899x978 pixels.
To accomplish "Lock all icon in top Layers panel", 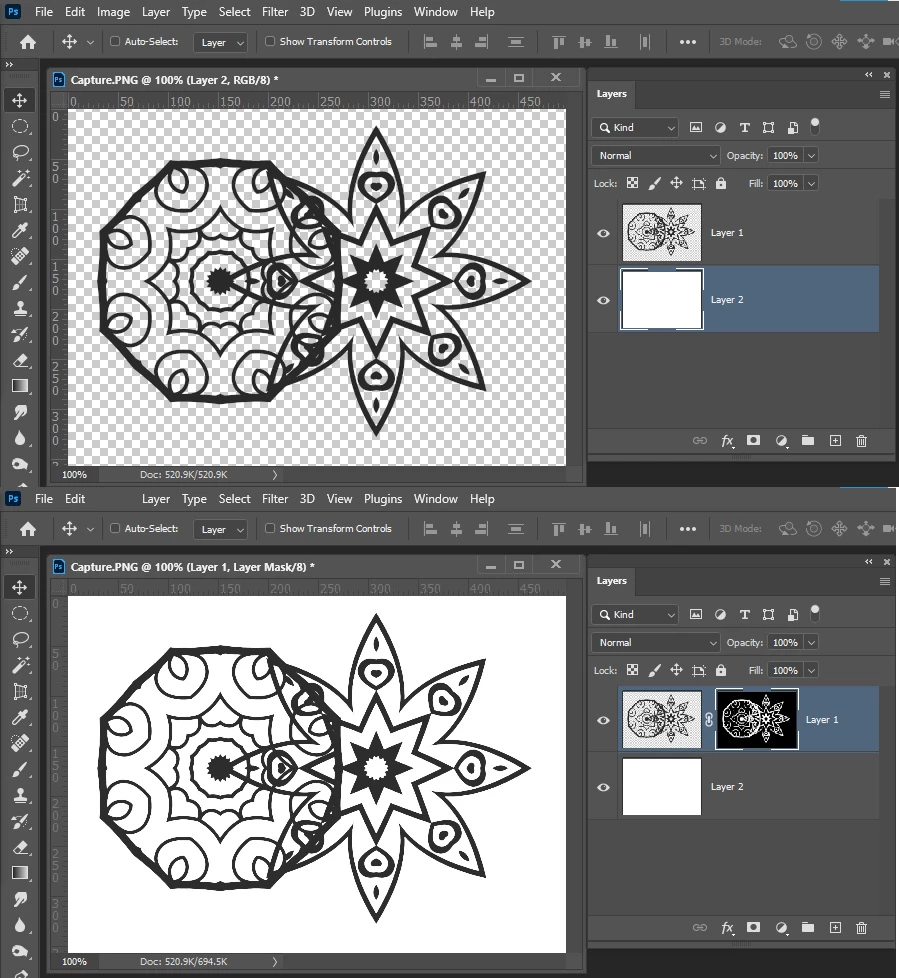I will (721, 183).
